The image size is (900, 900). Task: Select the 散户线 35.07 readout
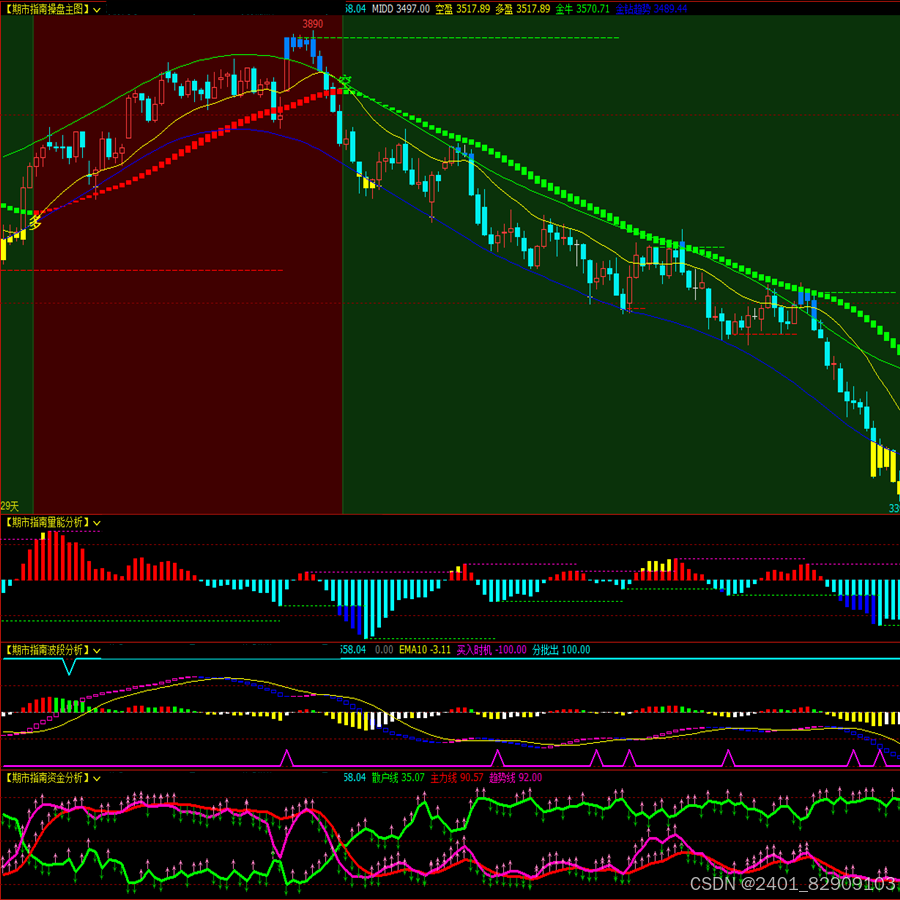398,778
